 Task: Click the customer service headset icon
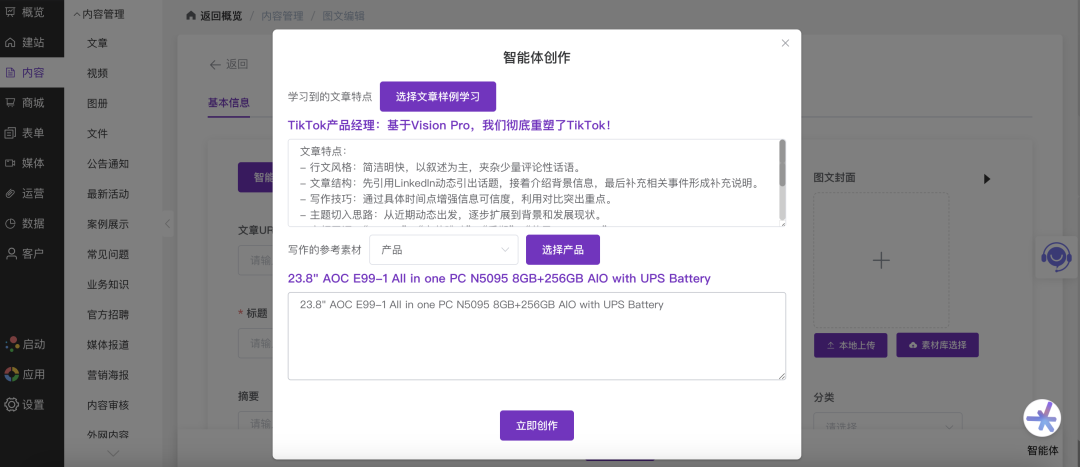coord(1056,256)
